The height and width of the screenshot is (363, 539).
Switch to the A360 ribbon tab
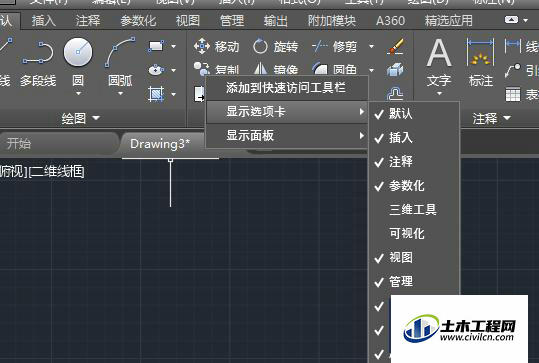click(390, 21)
